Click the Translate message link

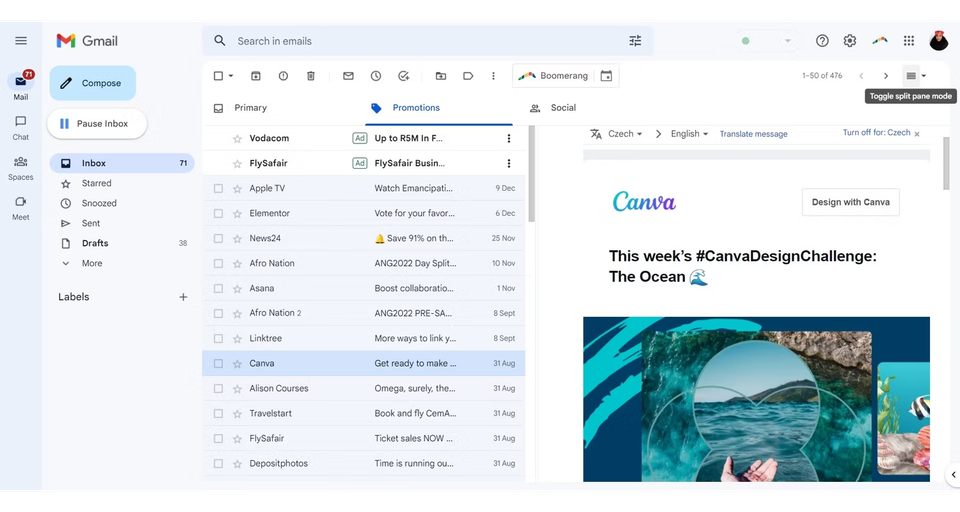pos(753,134)
